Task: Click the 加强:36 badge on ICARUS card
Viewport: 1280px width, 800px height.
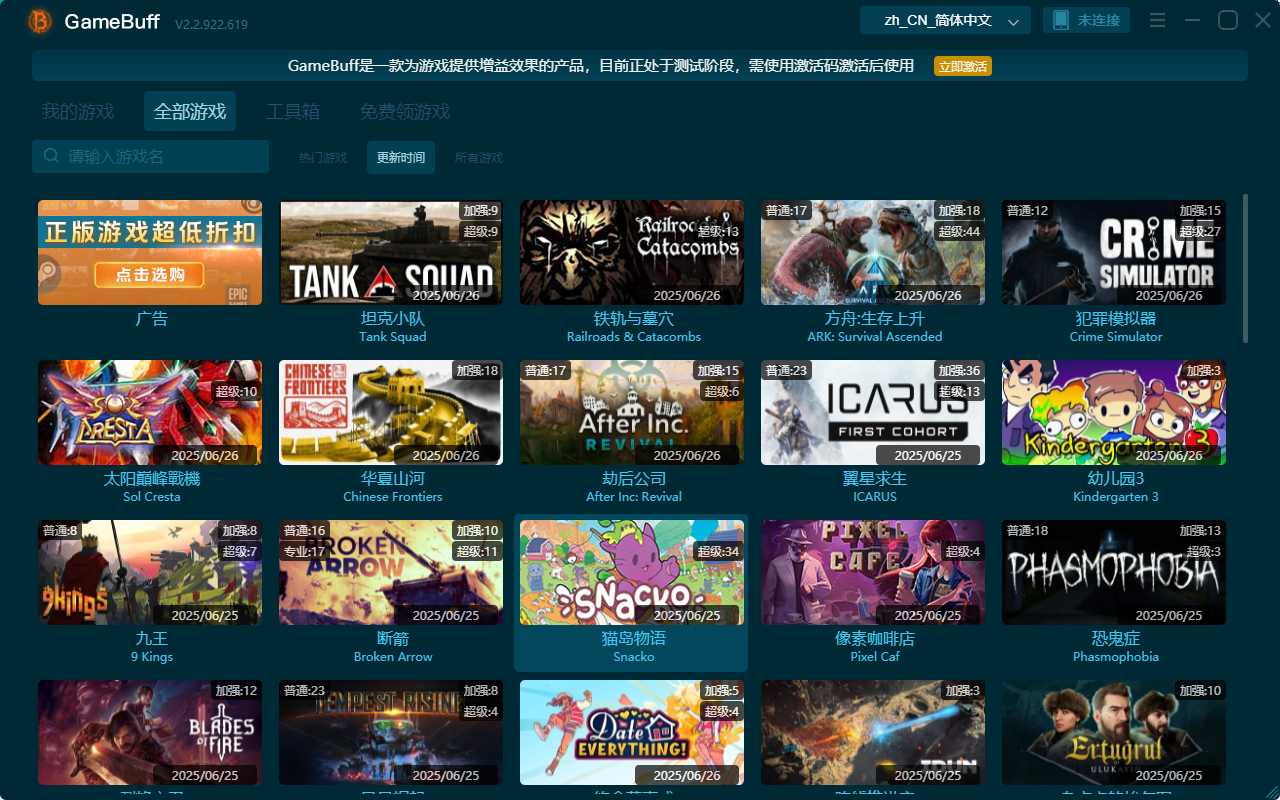Action: point(958,371)
